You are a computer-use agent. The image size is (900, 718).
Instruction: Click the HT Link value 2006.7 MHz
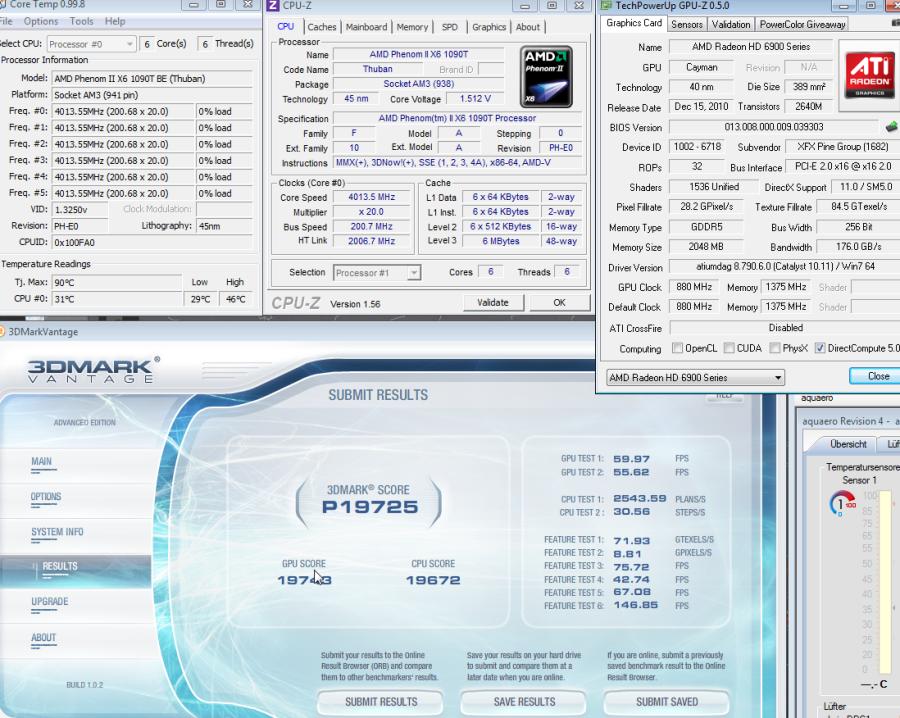(371, 241)
